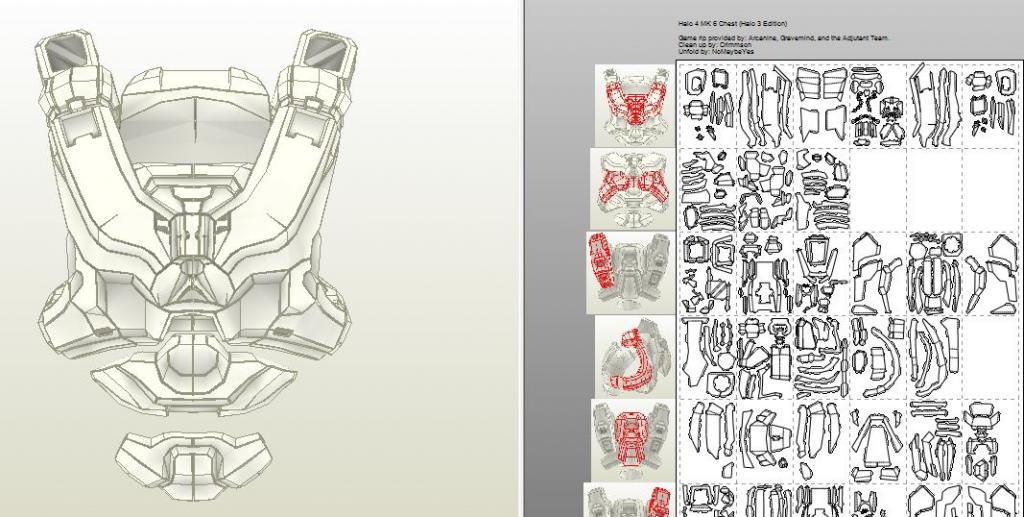Select thumbnail showing red curved shoulder strap
This screenshot has height=517, width=1024.
pyautogui.click(x=635, y=357)
